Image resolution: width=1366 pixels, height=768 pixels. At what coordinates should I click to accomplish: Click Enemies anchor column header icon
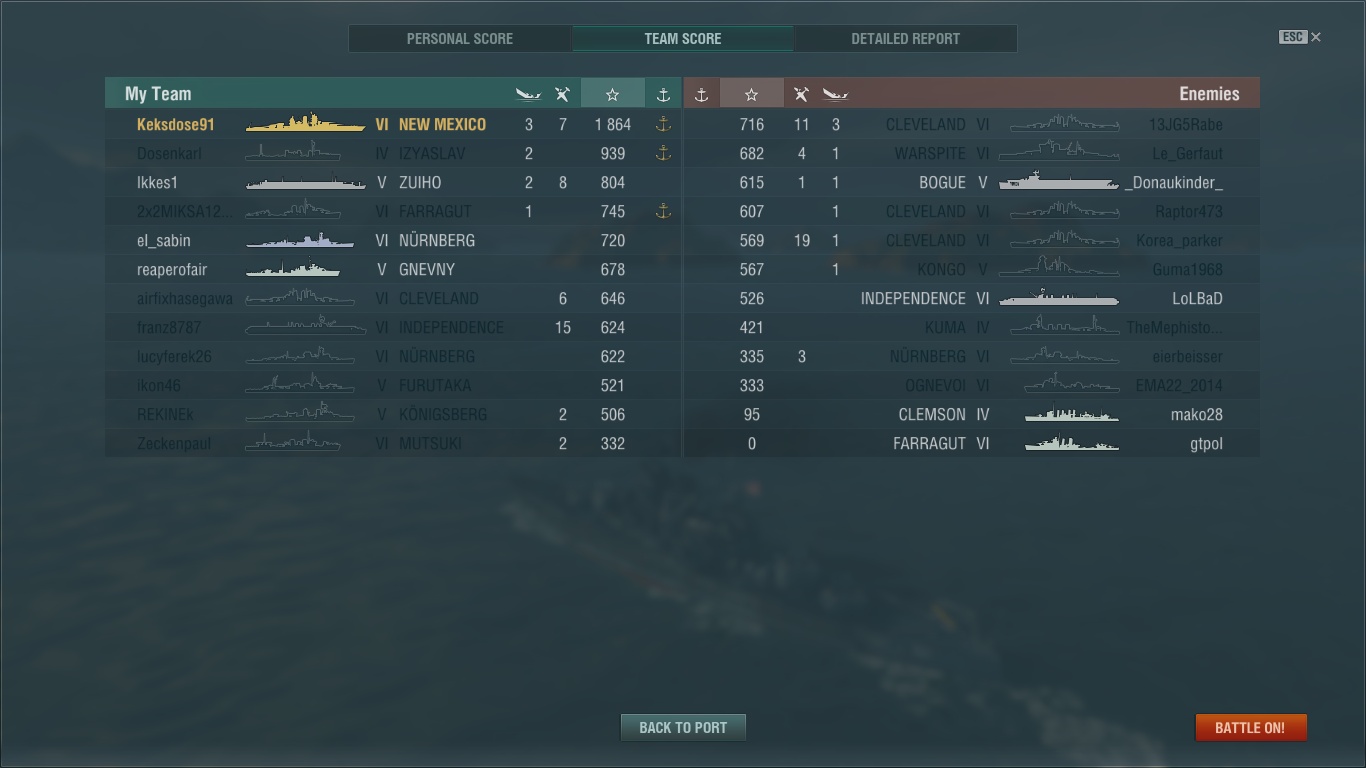[701, 94]
